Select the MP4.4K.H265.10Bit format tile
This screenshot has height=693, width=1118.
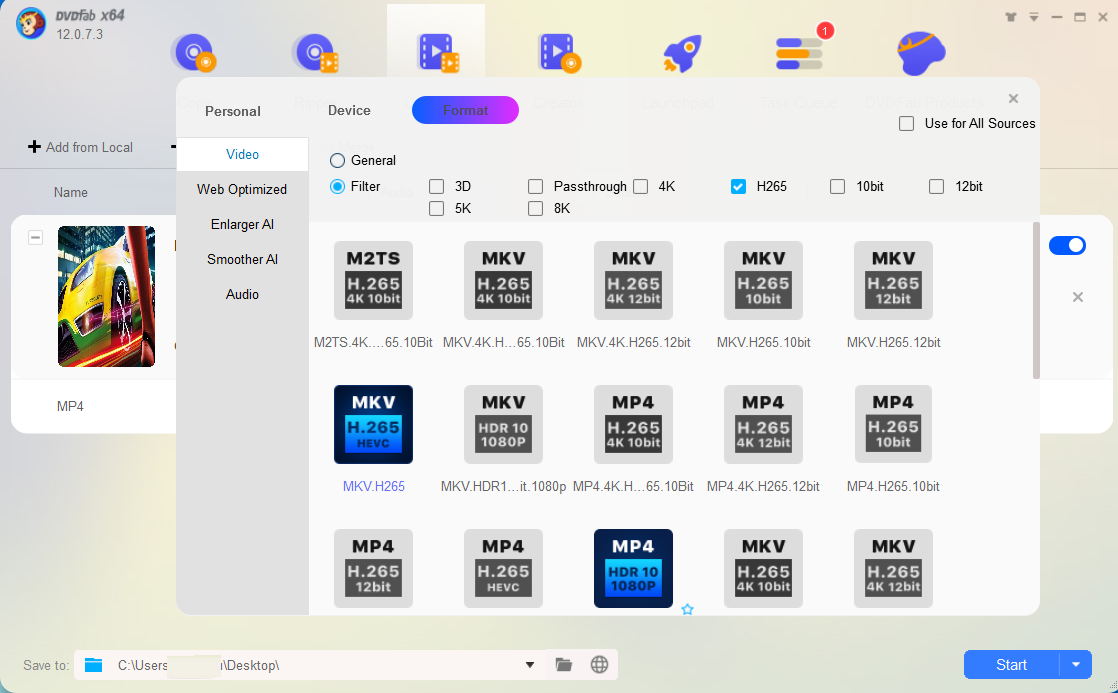tap(633, 424)
